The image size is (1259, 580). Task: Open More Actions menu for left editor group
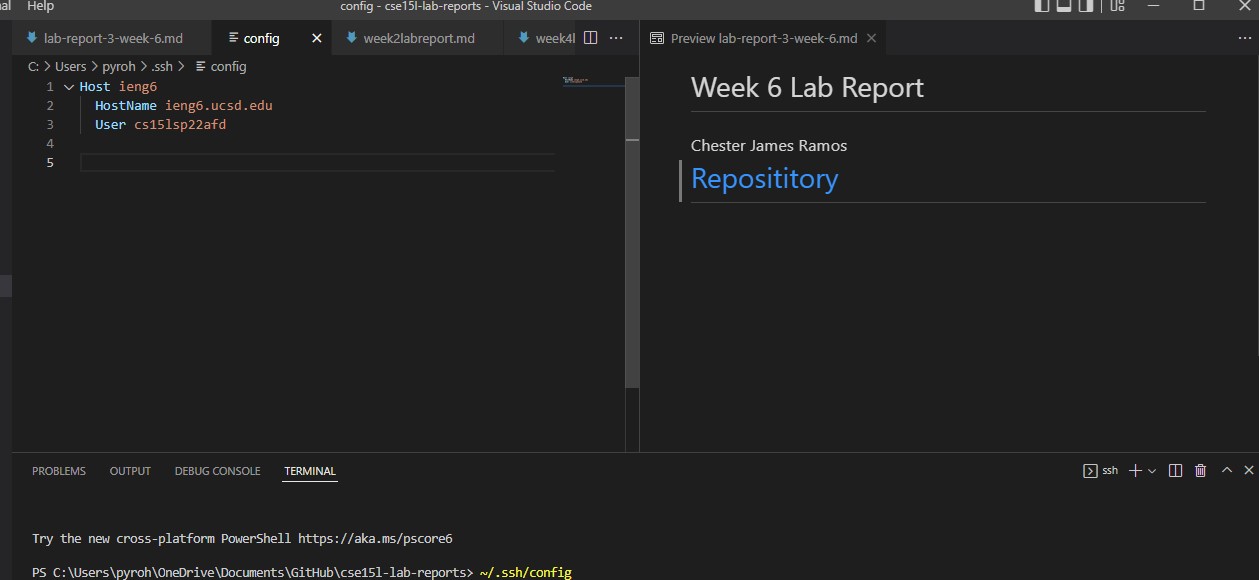(x=616, y=38)
